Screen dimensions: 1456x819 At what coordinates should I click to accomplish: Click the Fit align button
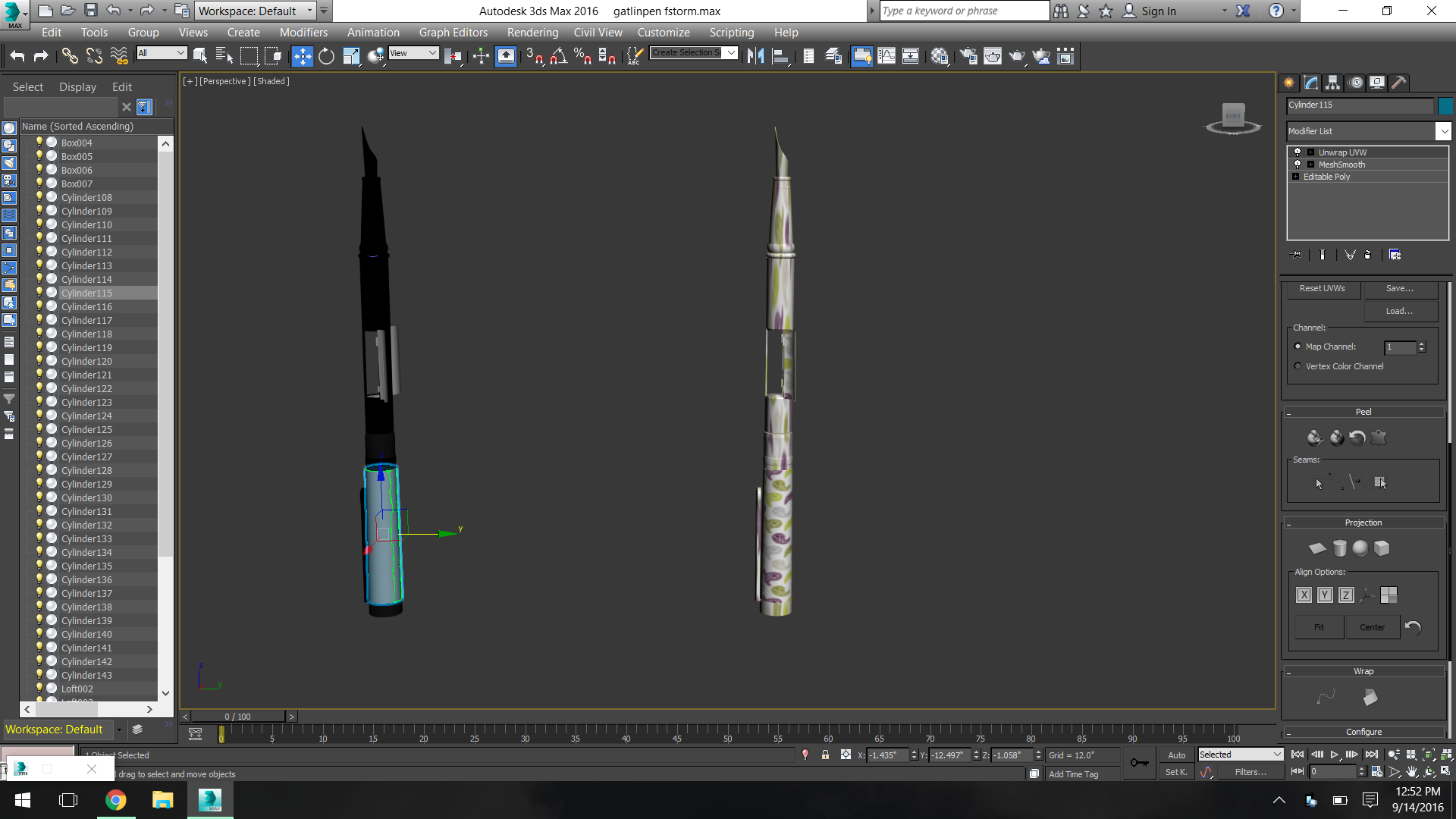1319,627
